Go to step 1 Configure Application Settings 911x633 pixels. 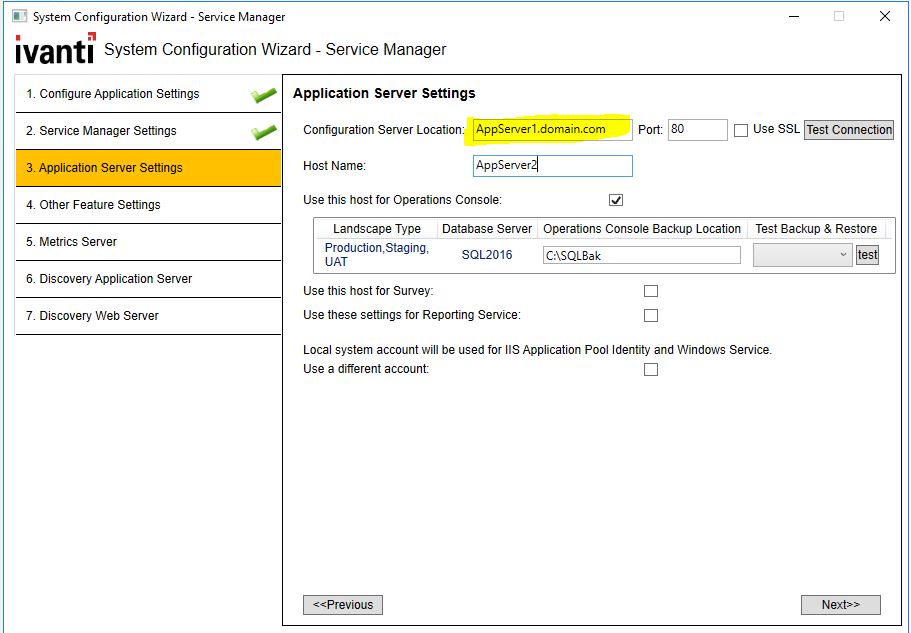113,94
